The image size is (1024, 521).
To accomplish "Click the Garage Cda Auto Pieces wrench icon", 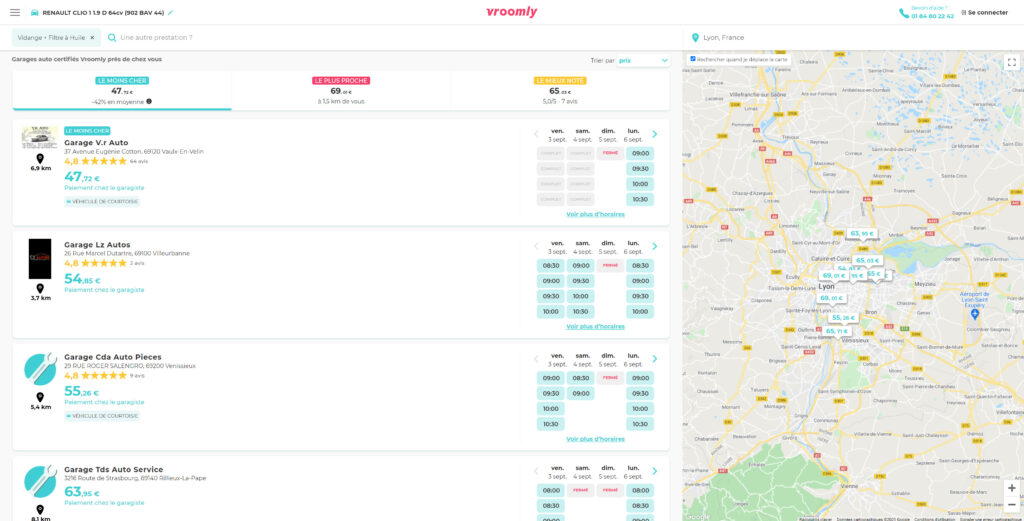I will pyautogui.click(x=40, y=370).
